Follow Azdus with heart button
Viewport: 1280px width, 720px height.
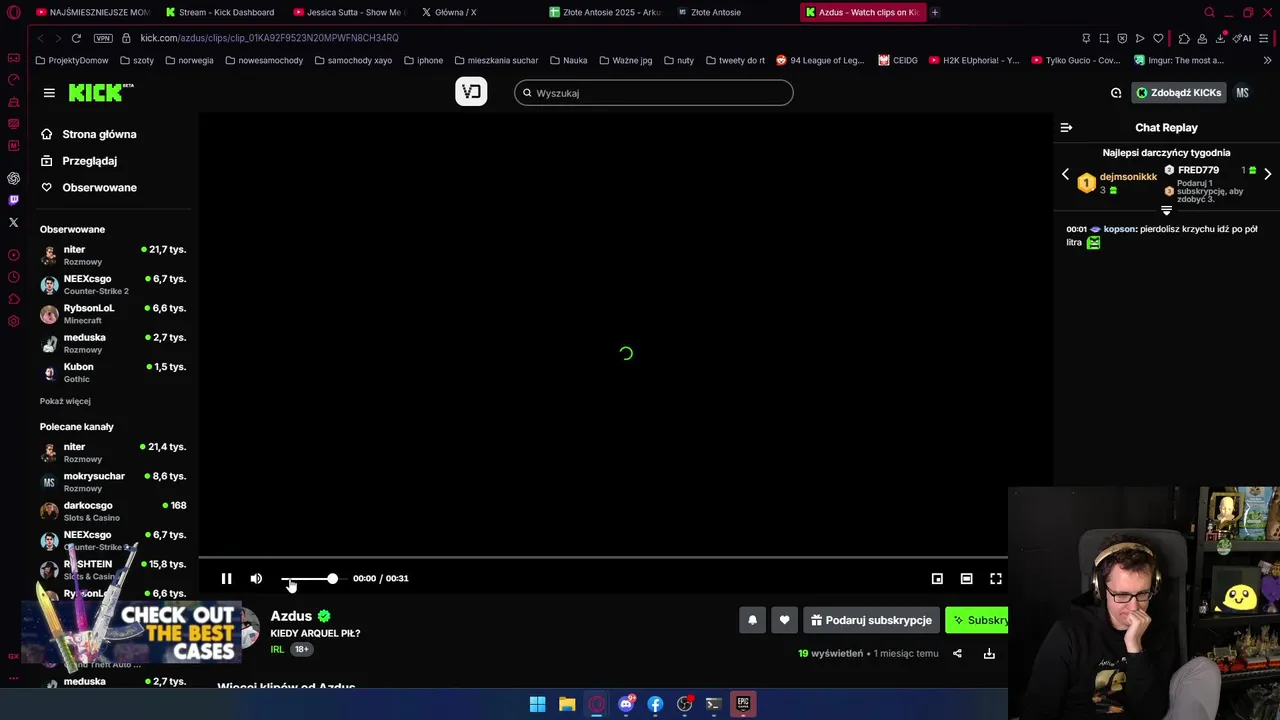click(784, 620)
